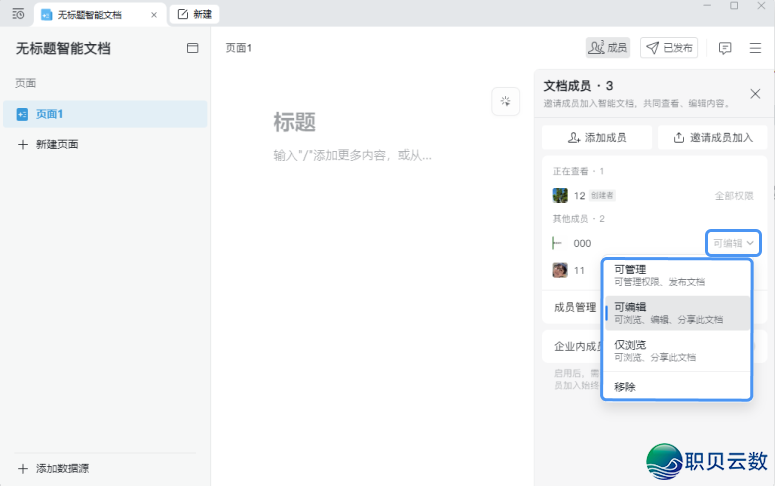Image resolution: width=775 pixels, height=486 pixels.
Task: Click the 新建 tab button
Action: (194, 14)
